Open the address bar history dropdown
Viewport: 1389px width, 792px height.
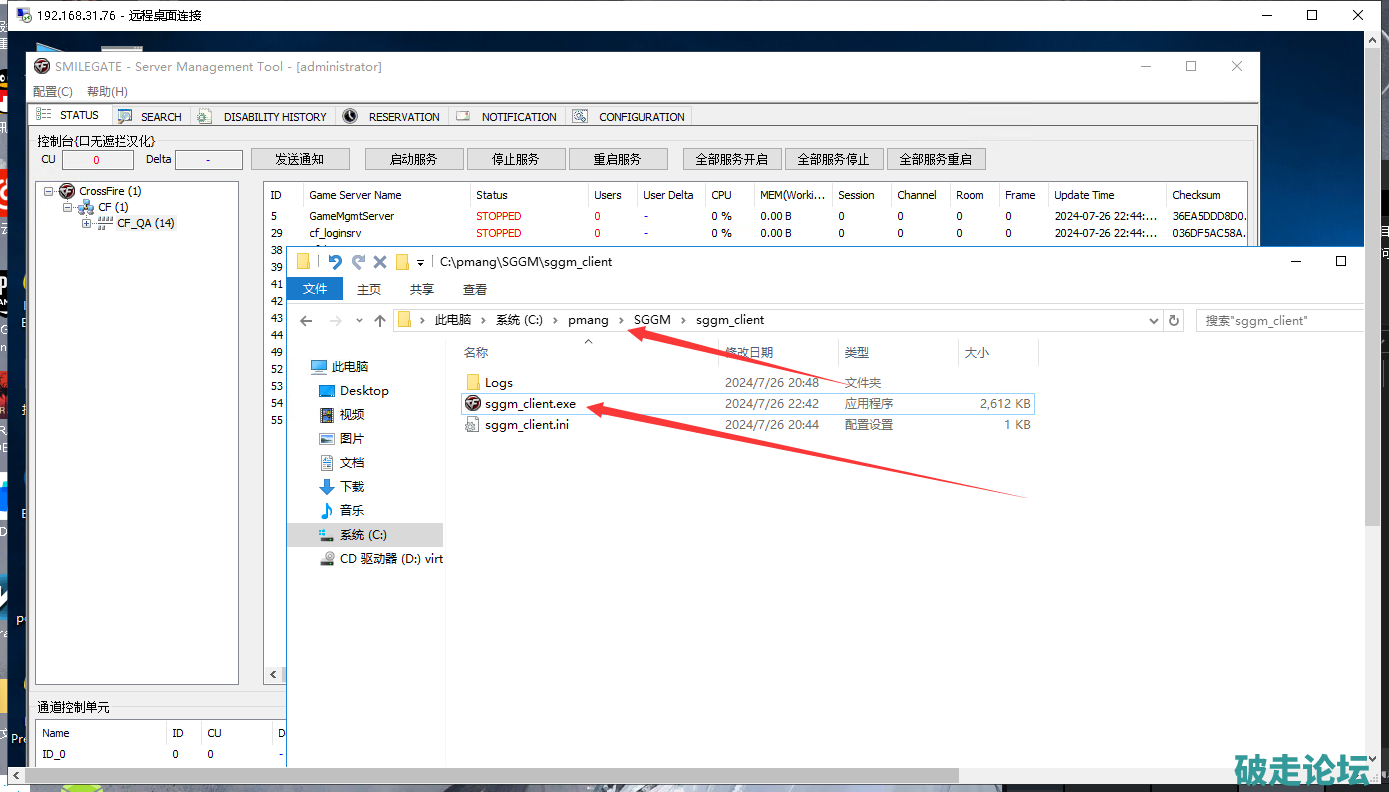tap(1155, 321)
